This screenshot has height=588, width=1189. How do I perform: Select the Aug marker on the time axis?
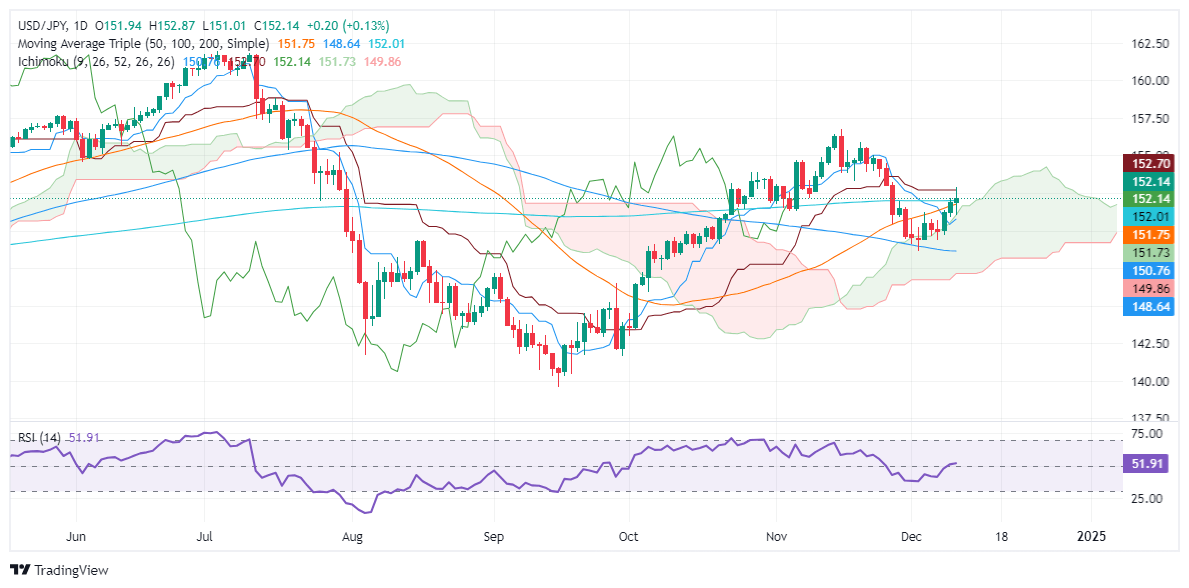pos(353,536)
